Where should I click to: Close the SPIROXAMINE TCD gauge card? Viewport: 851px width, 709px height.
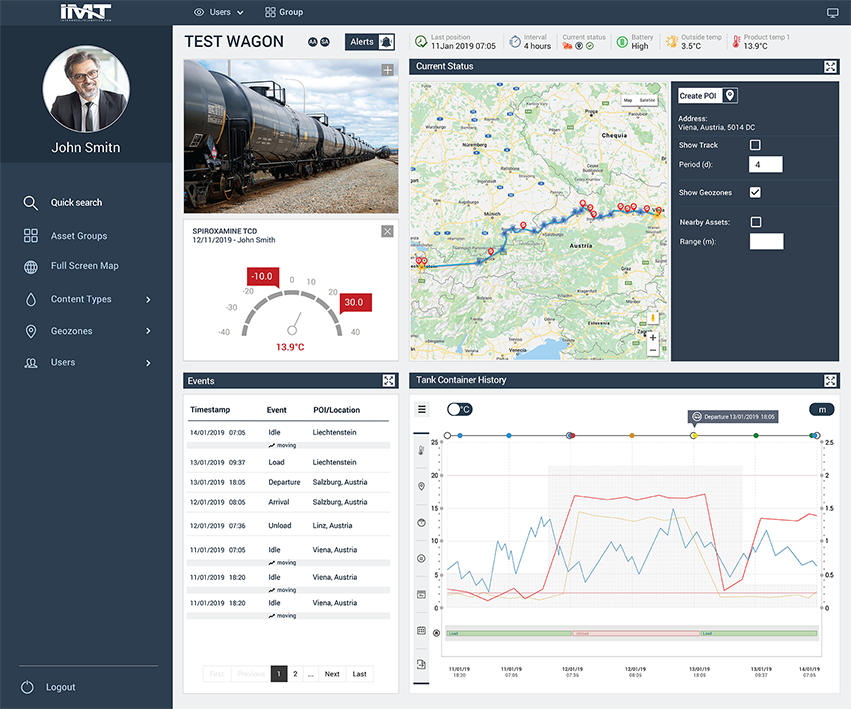[x=388, y=232]
